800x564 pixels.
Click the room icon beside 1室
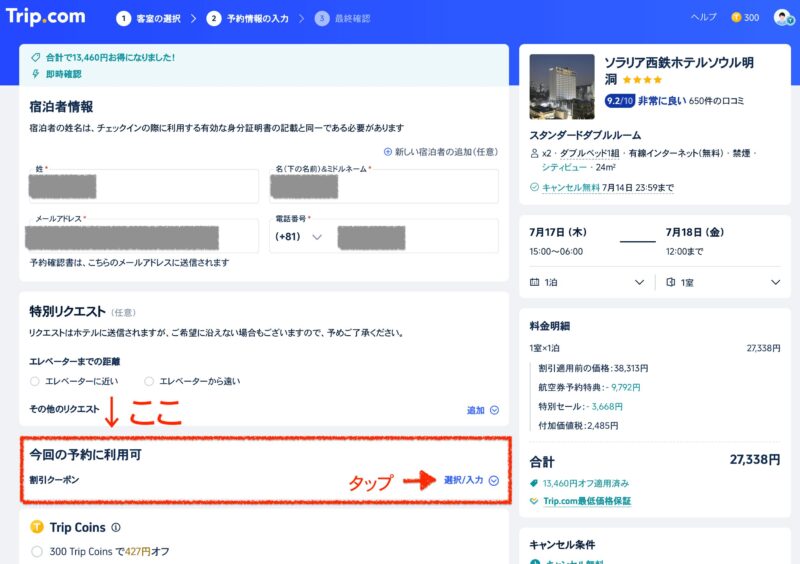pos(671,282)
